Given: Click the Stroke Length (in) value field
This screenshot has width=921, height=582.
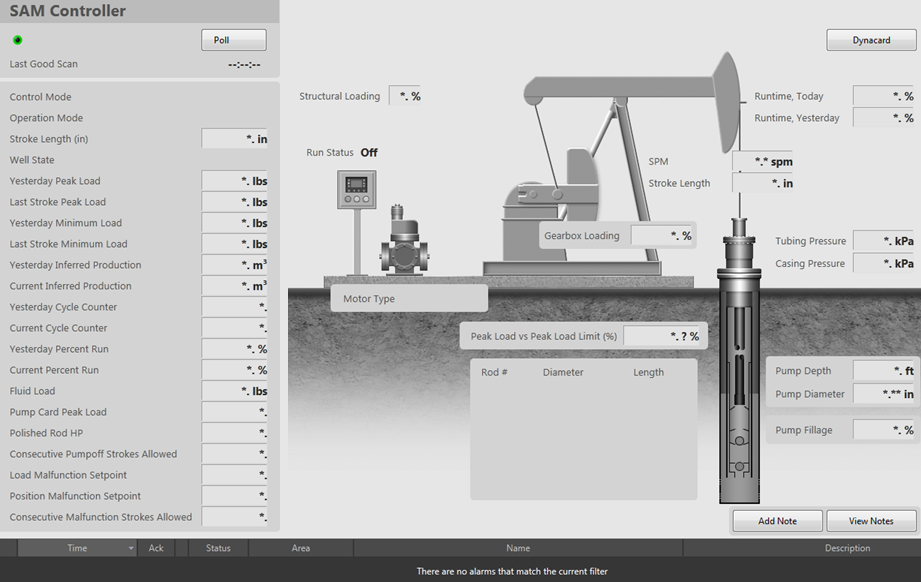Looking at the screenshot, I should click(x=235, y=139).
